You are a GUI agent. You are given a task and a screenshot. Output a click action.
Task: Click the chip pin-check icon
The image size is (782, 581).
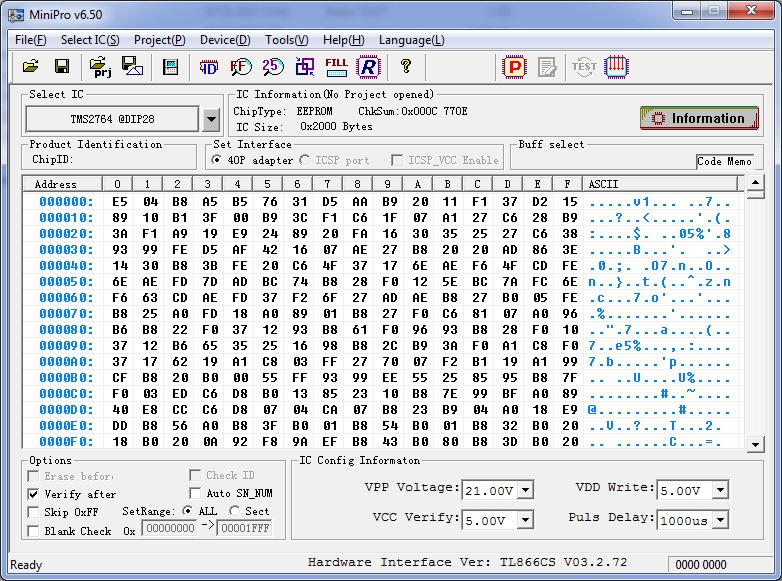616,66
